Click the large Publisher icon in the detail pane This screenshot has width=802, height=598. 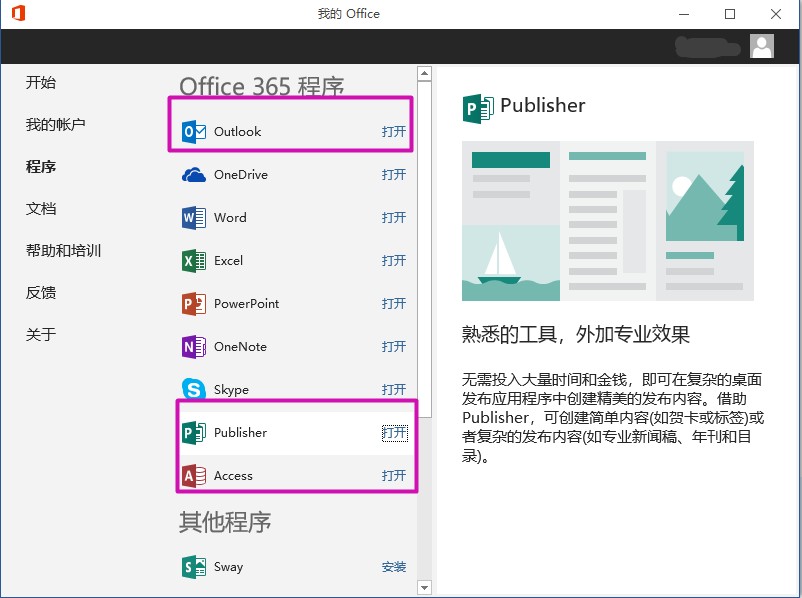(x=478, y=107)
